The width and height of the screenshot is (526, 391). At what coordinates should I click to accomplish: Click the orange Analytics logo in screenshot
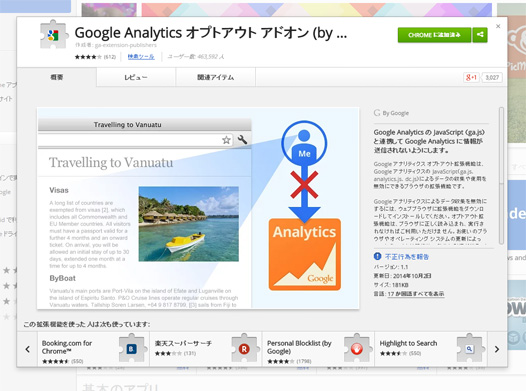305,254
